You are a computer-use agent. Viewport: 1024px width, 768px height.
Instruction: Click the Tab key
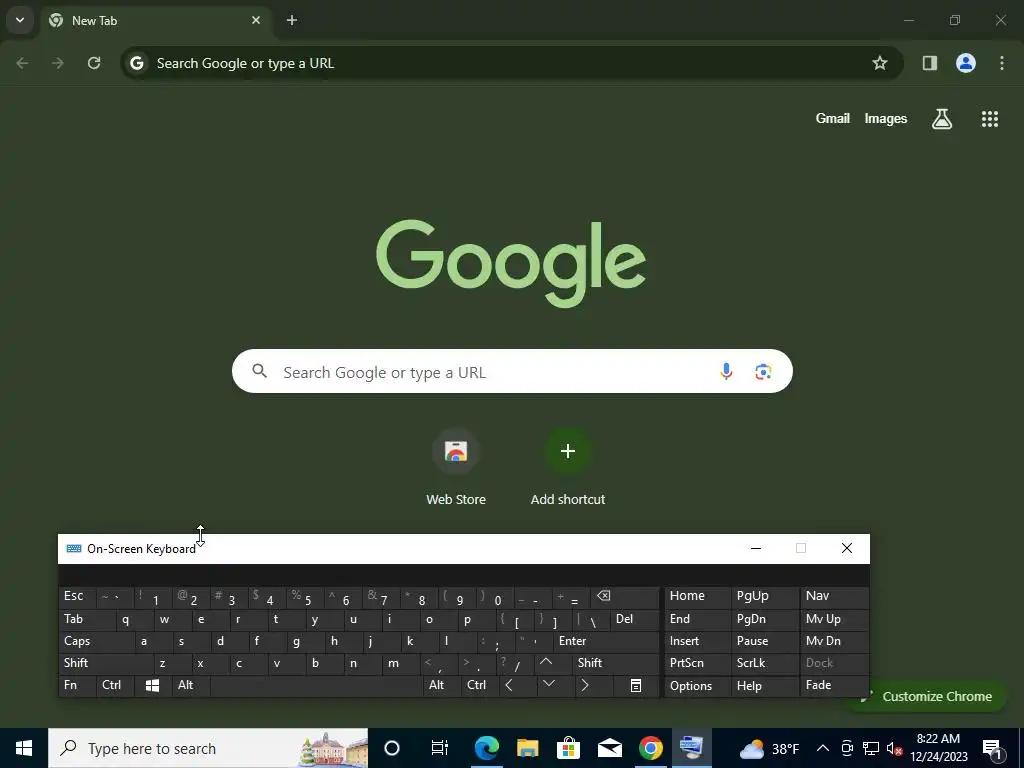pos(87,619)
